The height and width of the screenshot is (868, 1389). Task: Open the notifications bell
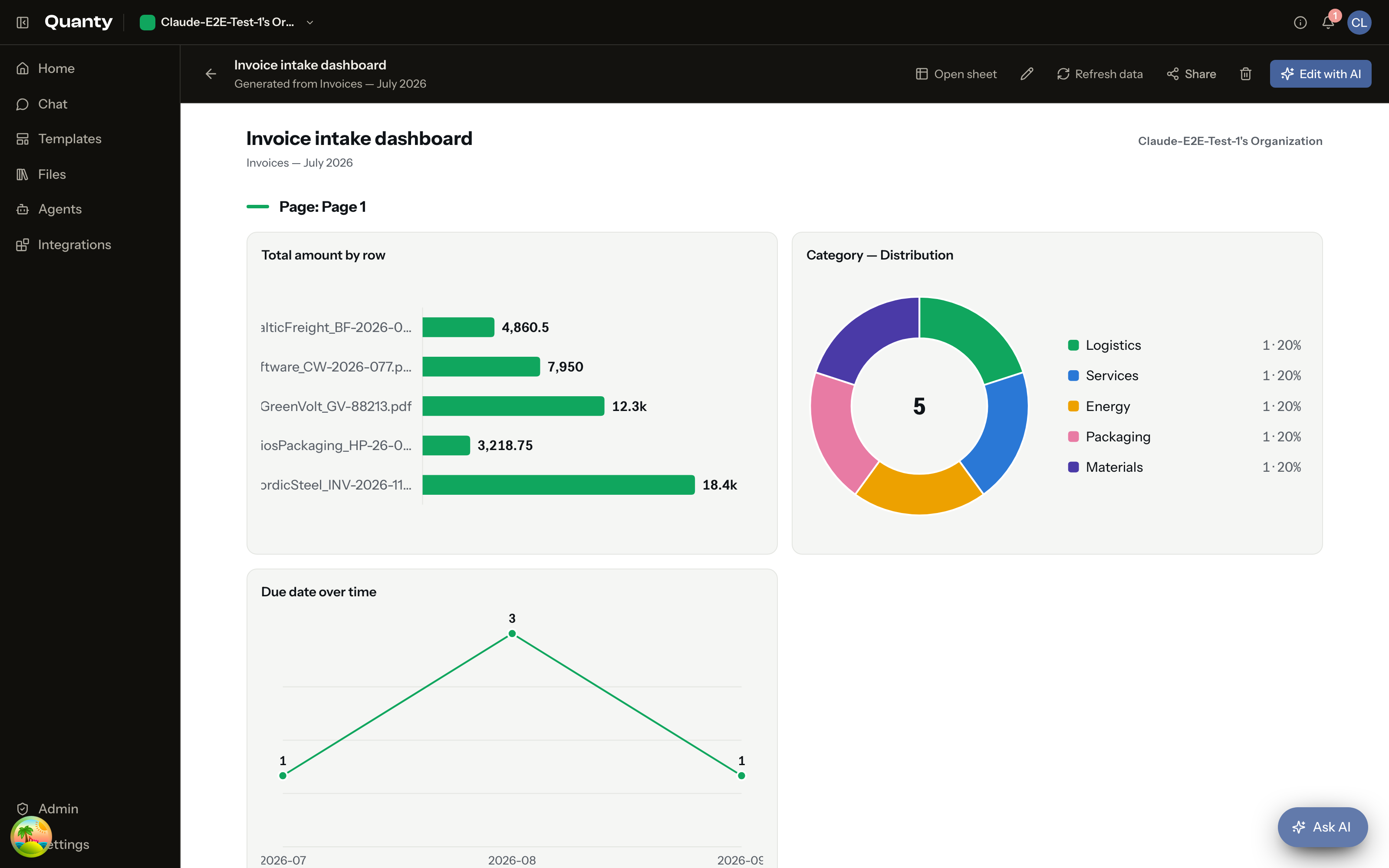pyautogui.click(x=1328, y=23)
